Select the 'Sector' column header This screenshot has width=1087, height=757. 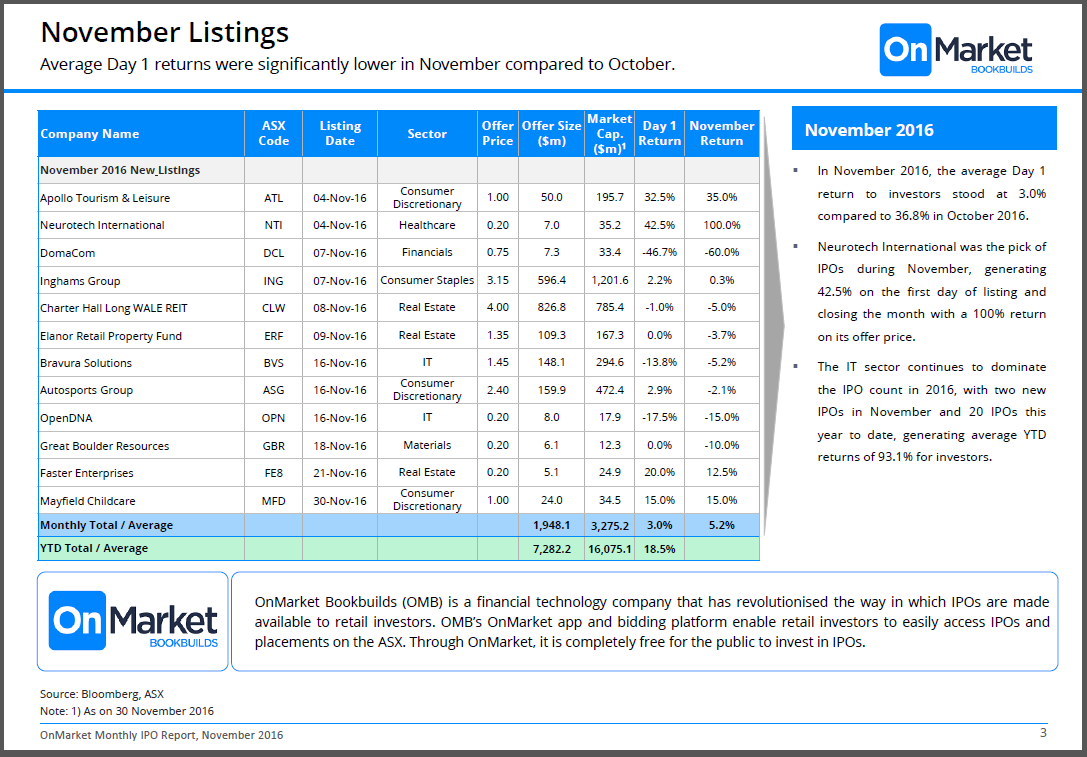(x=427, y=134)
